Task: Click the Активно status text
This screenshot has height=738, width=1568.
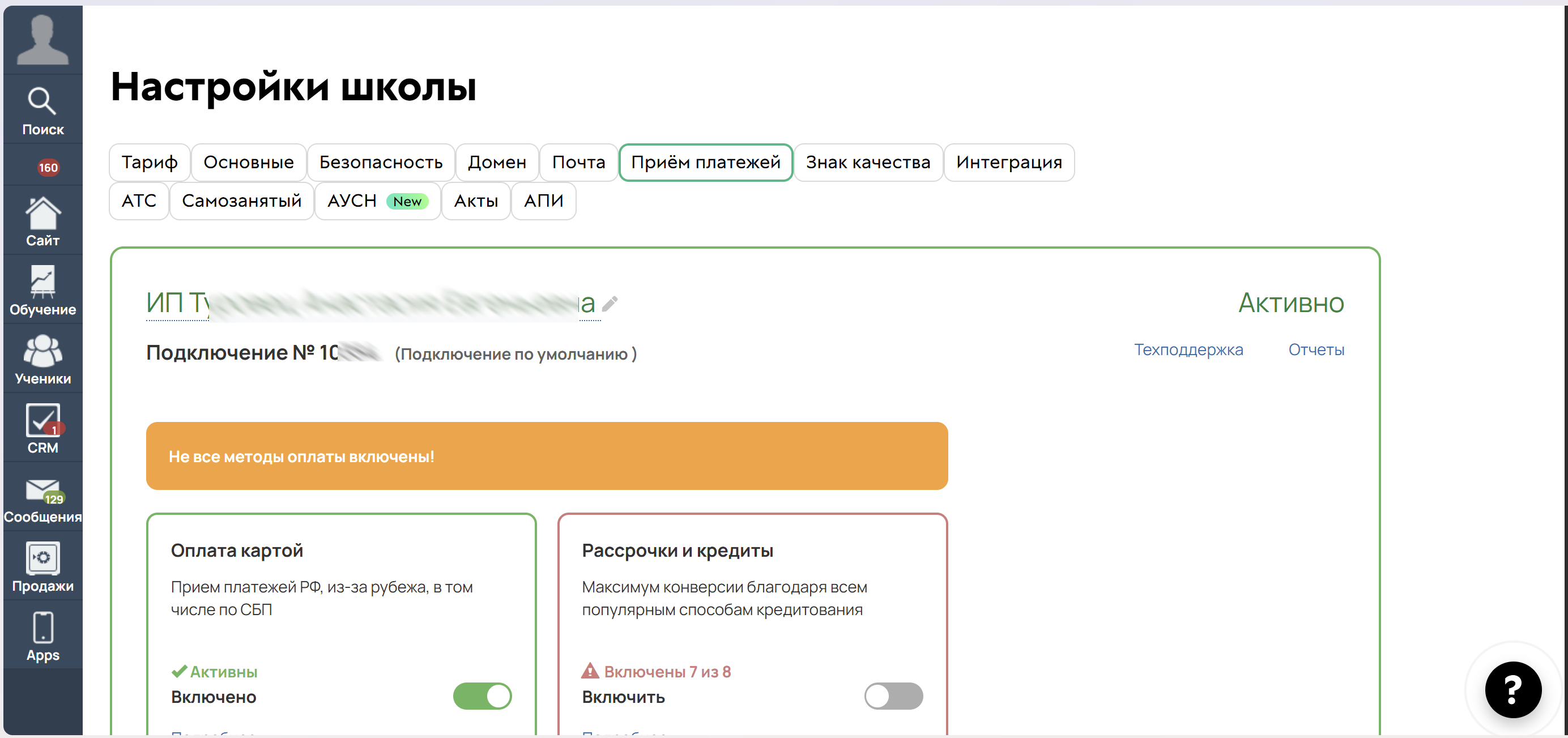Action: [x=1291, y=303]
